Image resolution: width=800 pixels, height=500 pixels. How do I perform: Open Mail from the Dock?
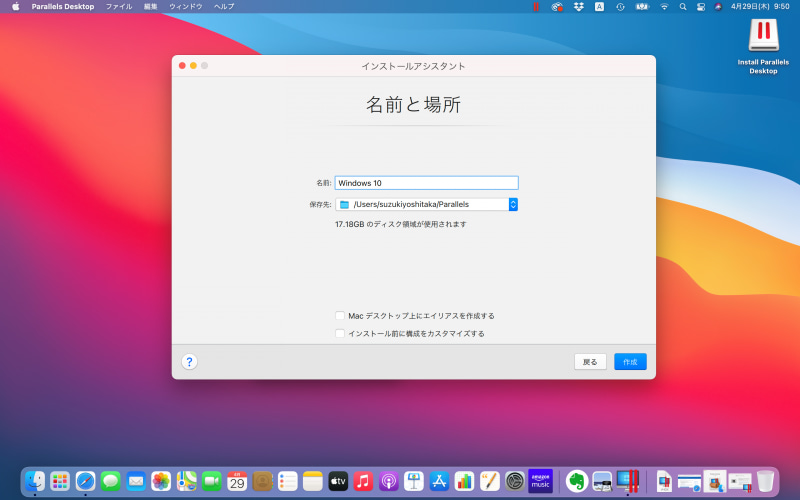[136, 481]
